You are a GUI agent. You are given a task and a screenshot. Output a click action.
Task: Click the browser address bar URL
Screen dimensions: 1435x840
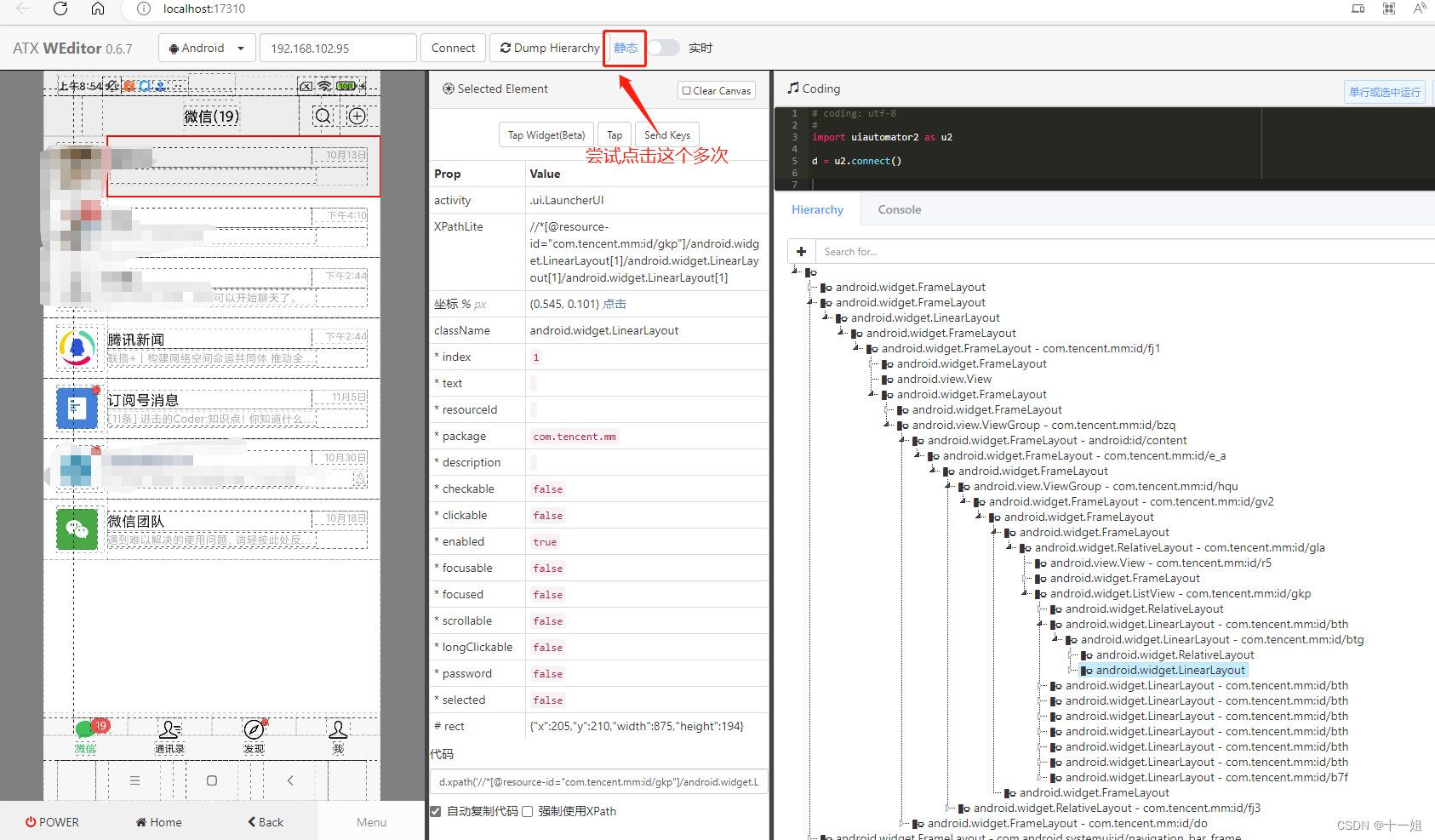coord(204,9)
